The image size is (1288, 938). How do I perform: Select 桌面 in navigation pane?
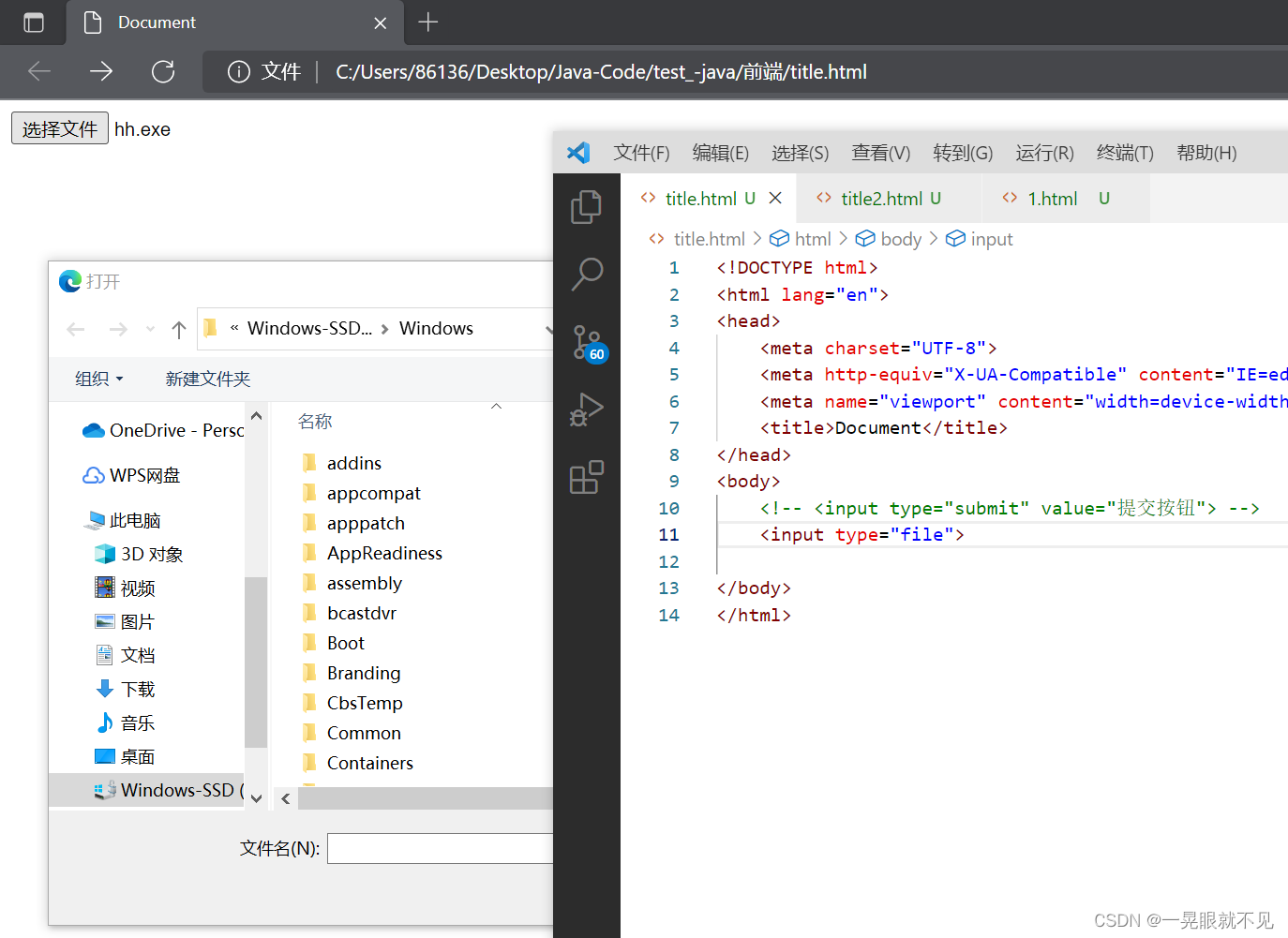125,756
